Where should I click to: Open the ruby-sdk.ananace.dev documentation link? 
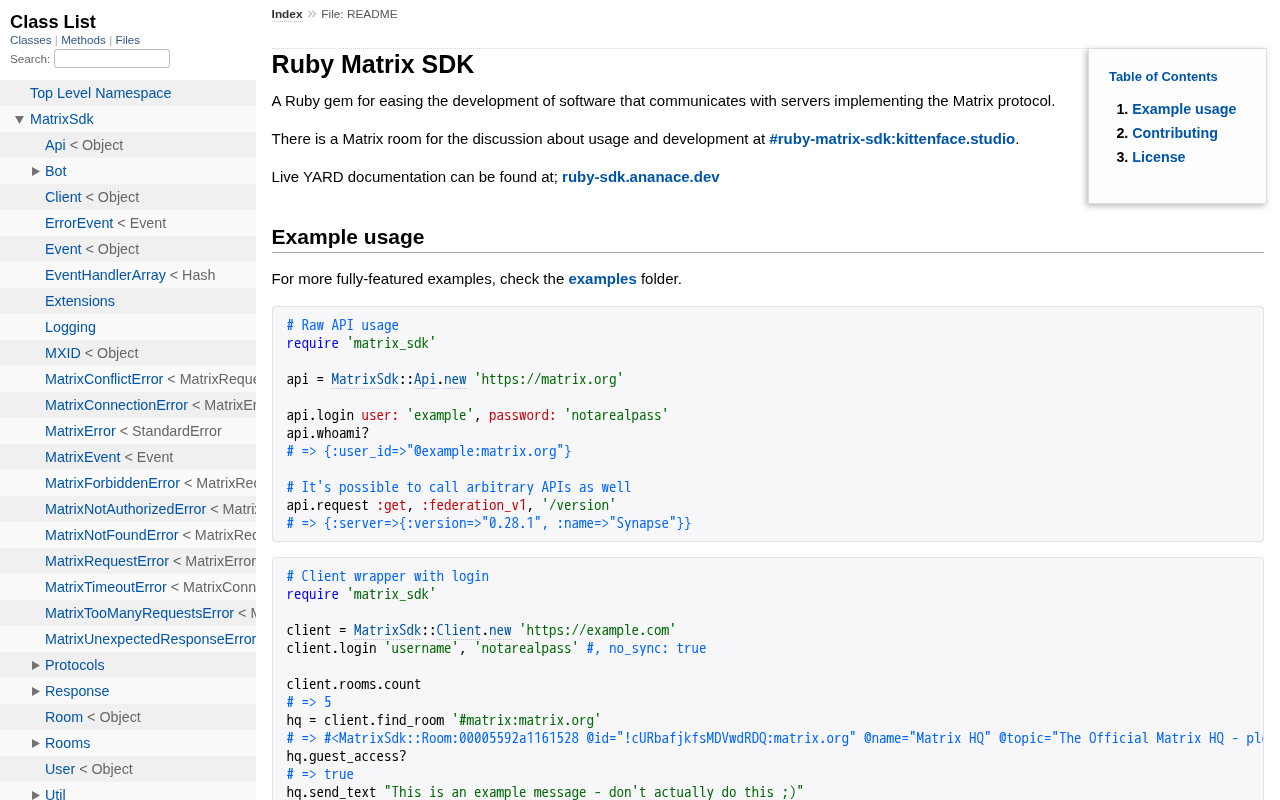pyautogui.click(x=641, y=177)
